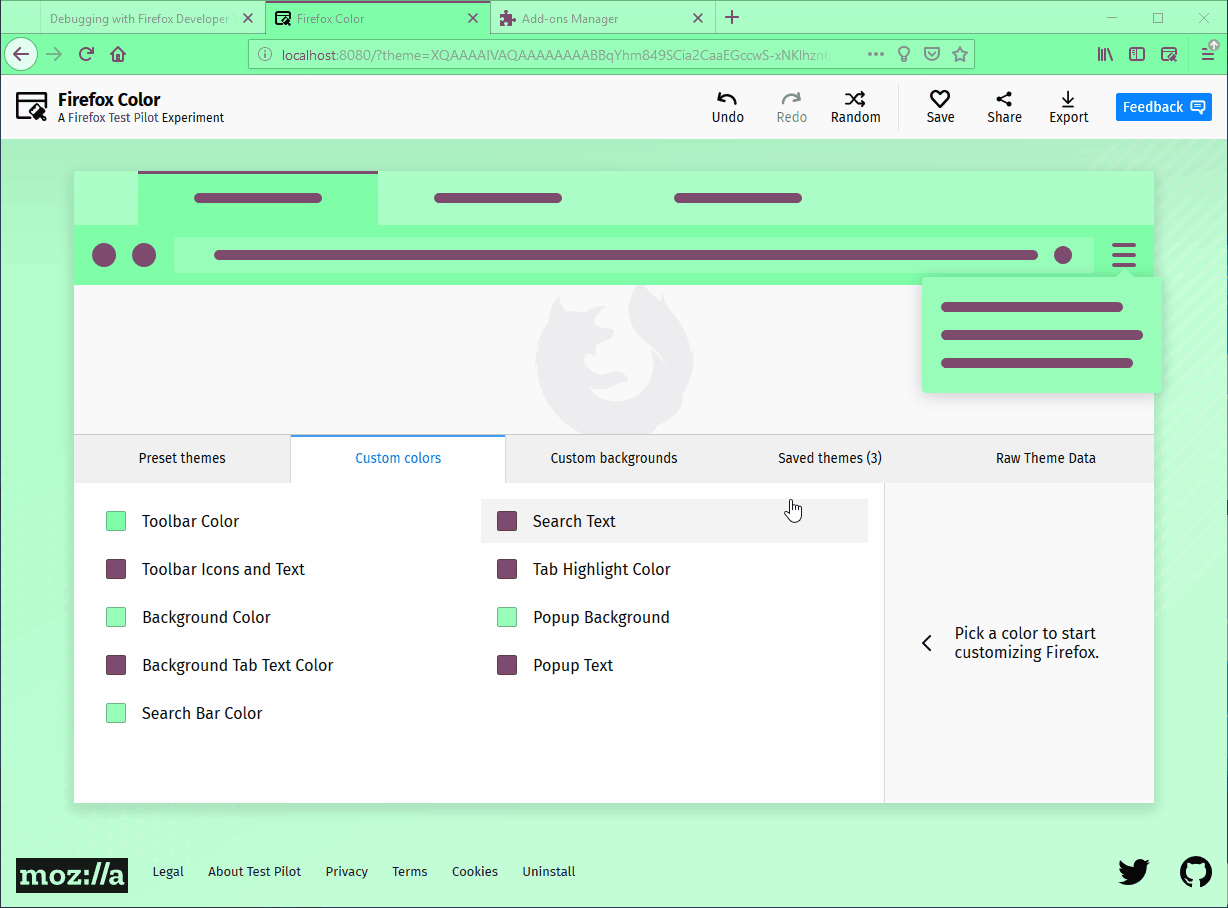Open the Legal link
The height and width of the screenshot is (908, 1228).
pos(168,872)
